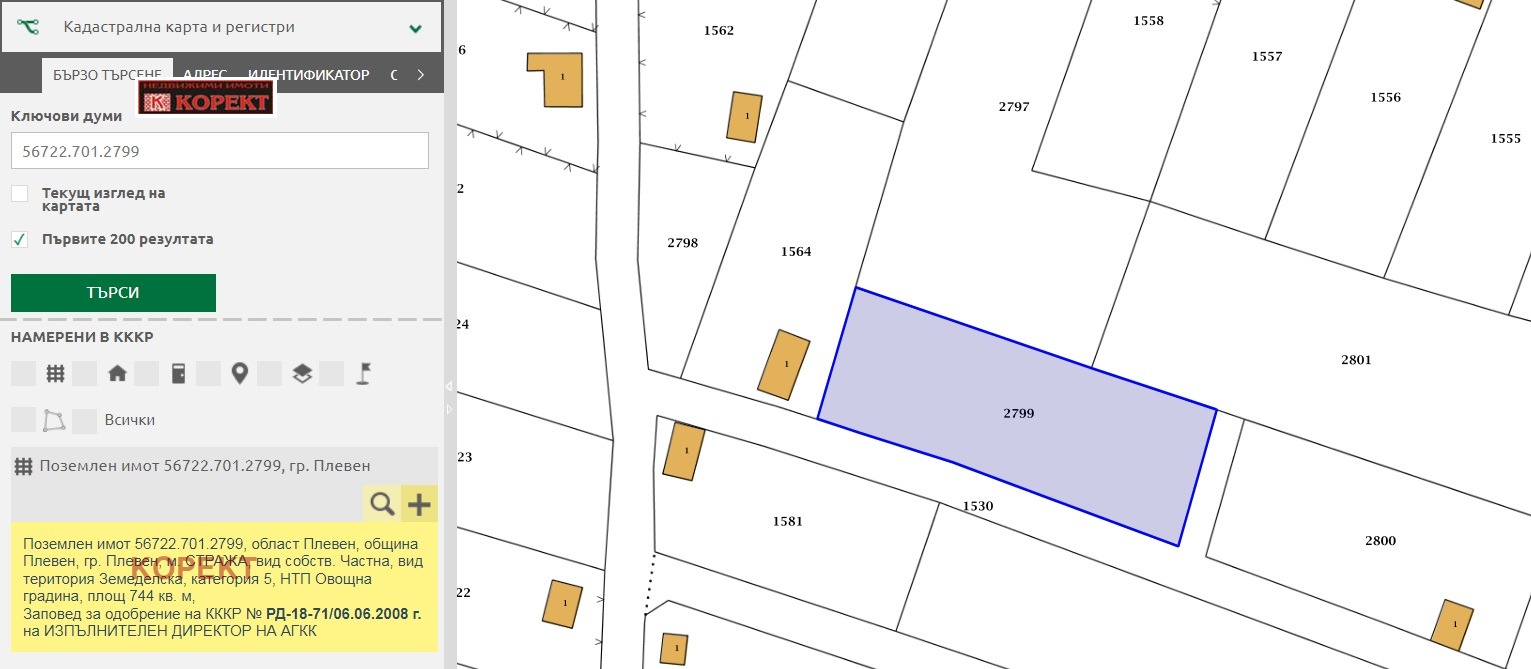
Task: Expand the 'Кадастрална карта и регистри' dropdown
Action: coord(416,28)
